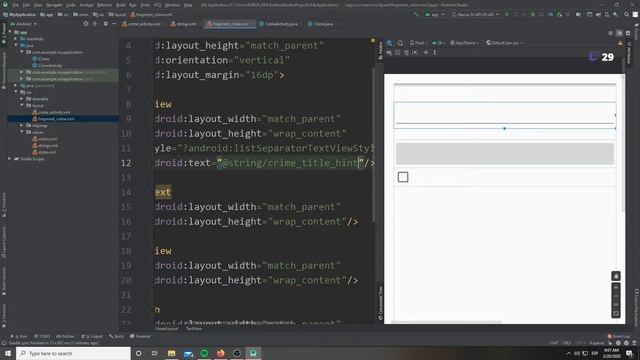Click the debug app bug icon
This screenshot has height=360, width=640.
coord(533,14)
